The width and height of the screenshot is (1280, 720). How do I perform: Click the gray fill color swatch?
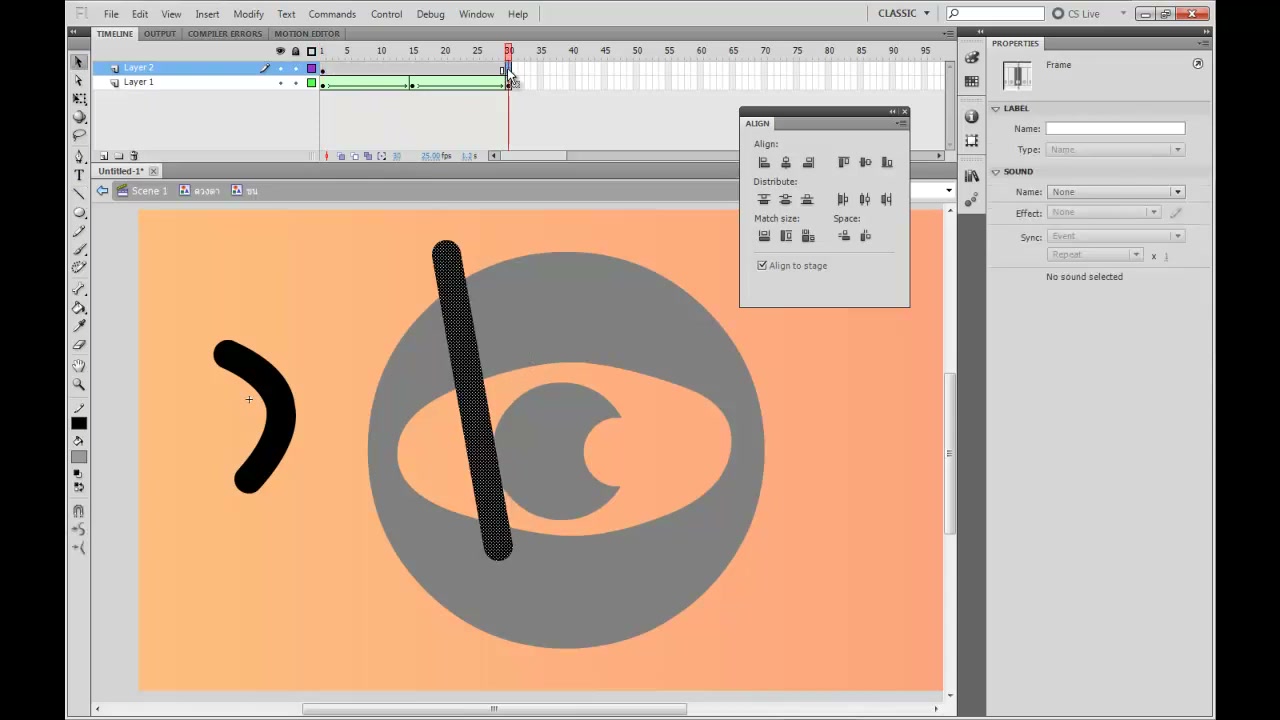coord(79,457)
